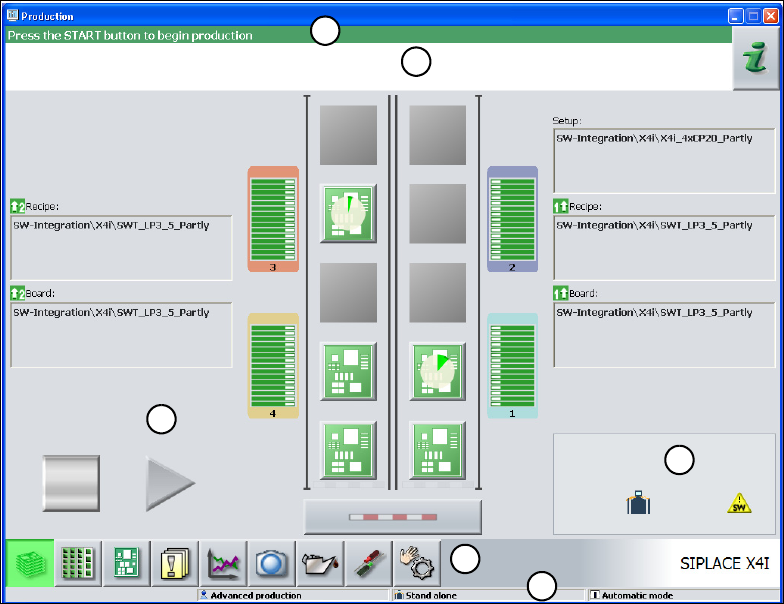Open the screwdriver service icon

(x=368, y=563)
